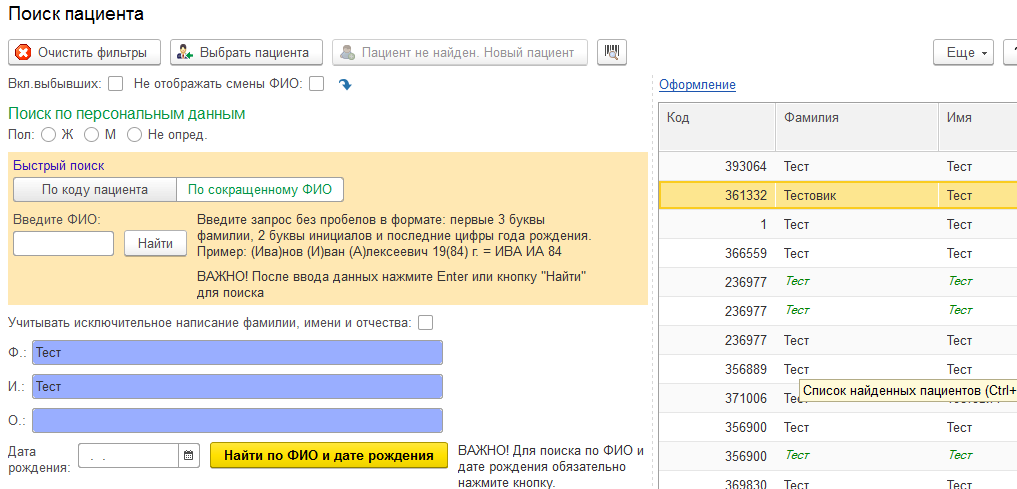
Task: Select female gender radio button
Action: [48, 134]
